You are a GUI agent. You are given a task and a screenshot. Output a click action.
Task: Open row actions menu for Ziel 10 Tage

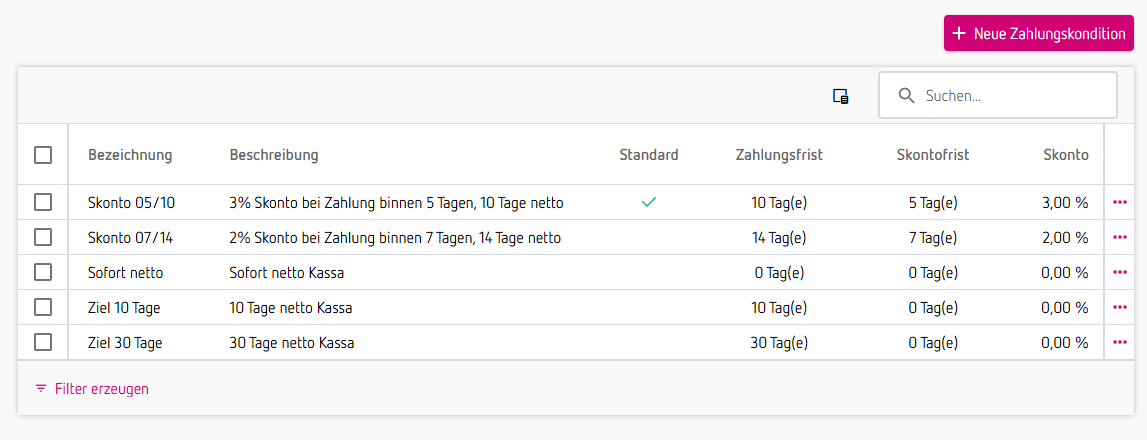[1120, 307]
